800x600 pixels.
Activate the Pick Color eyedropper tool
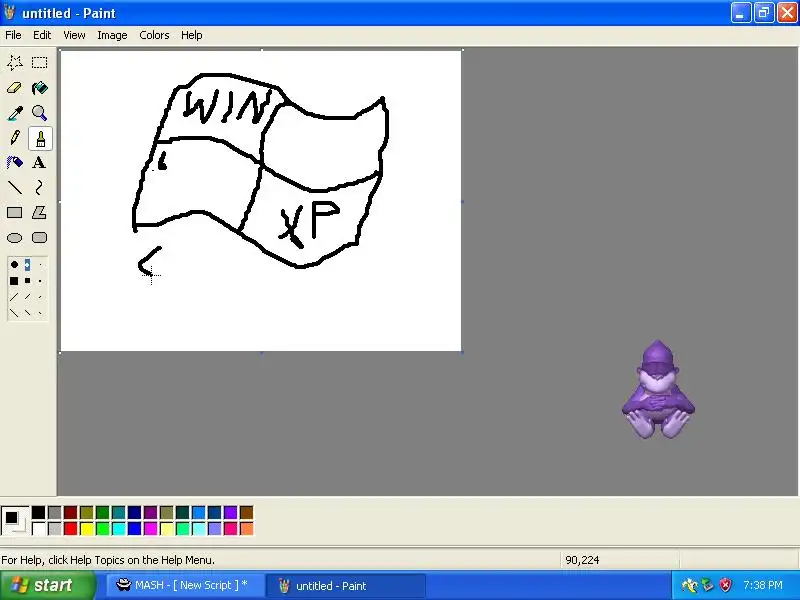tap(15, 113)
